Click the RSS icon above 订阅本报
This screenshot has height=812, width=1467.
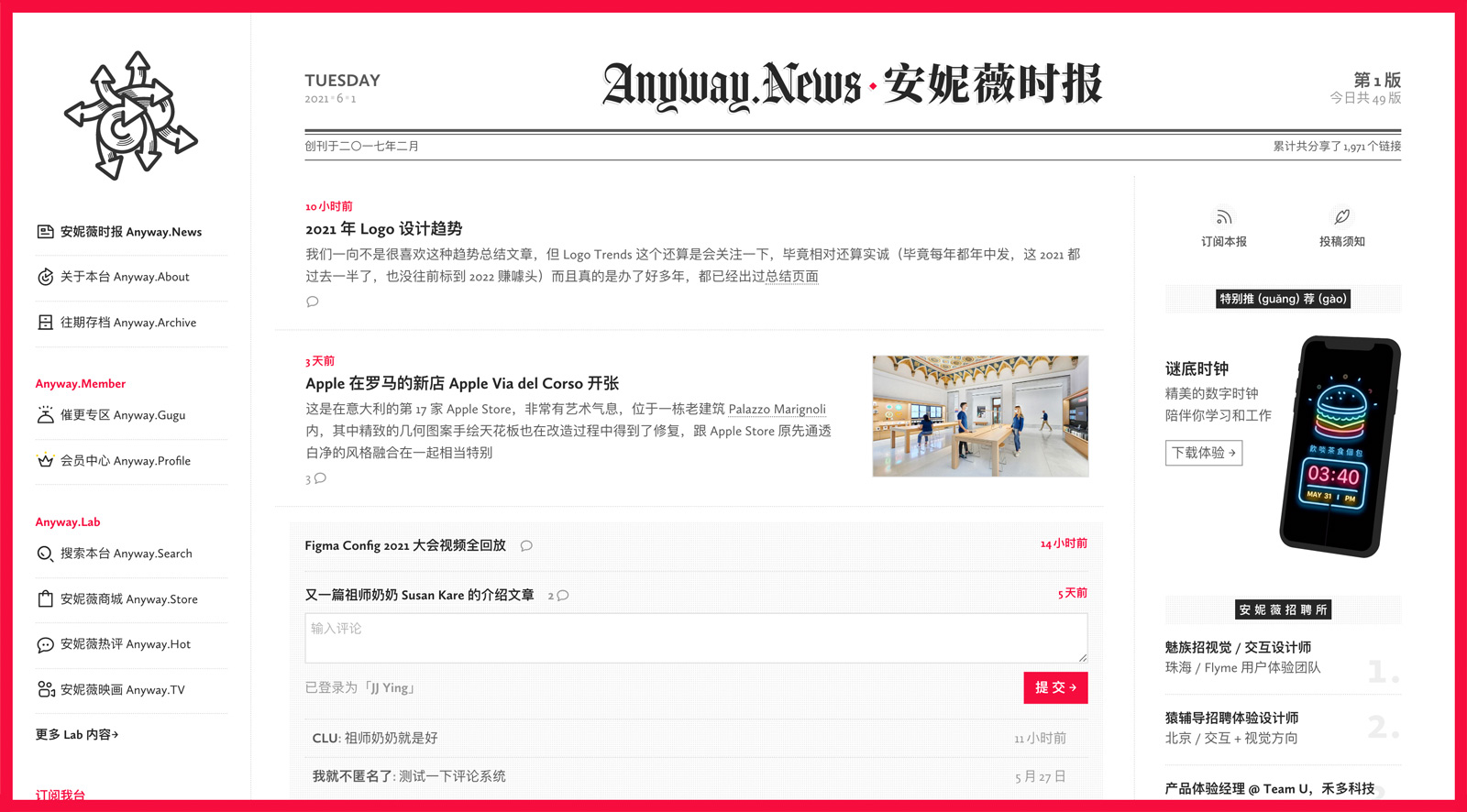point(1224,217)
